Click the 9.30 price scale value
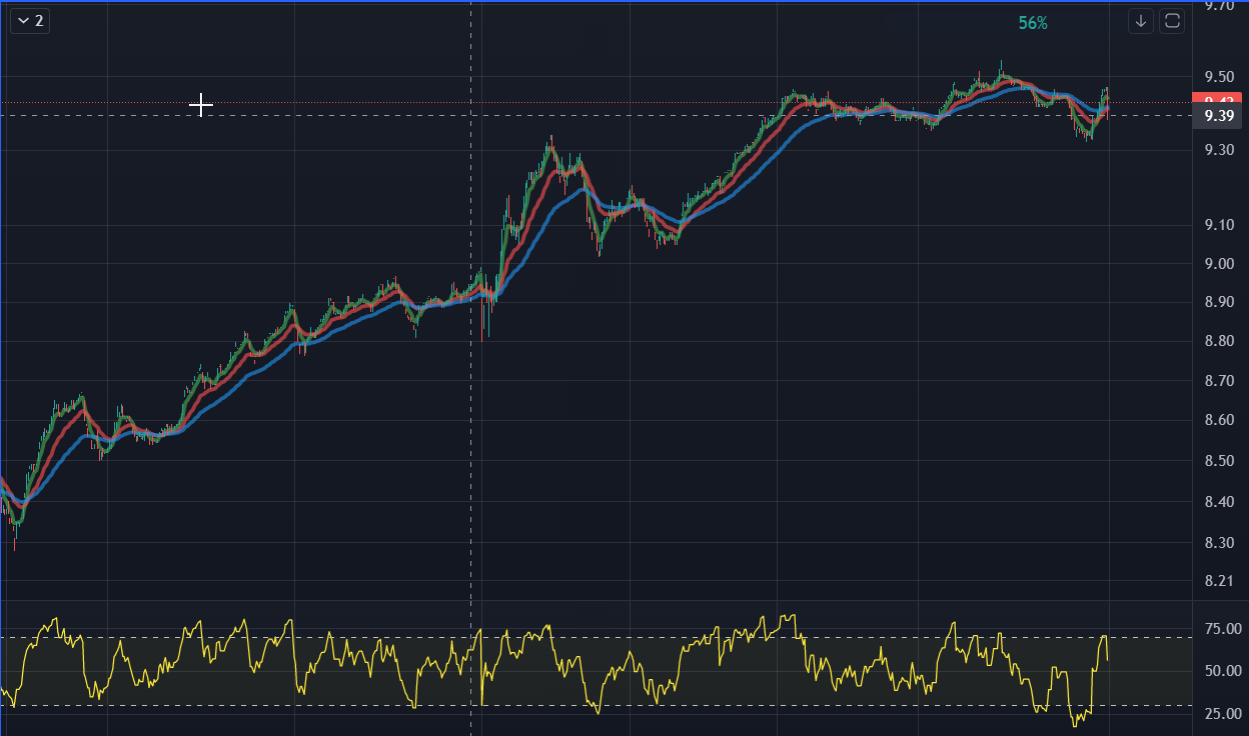Image resolution: width=1249 pixels, height=736 pixels. coord(1219,150)
